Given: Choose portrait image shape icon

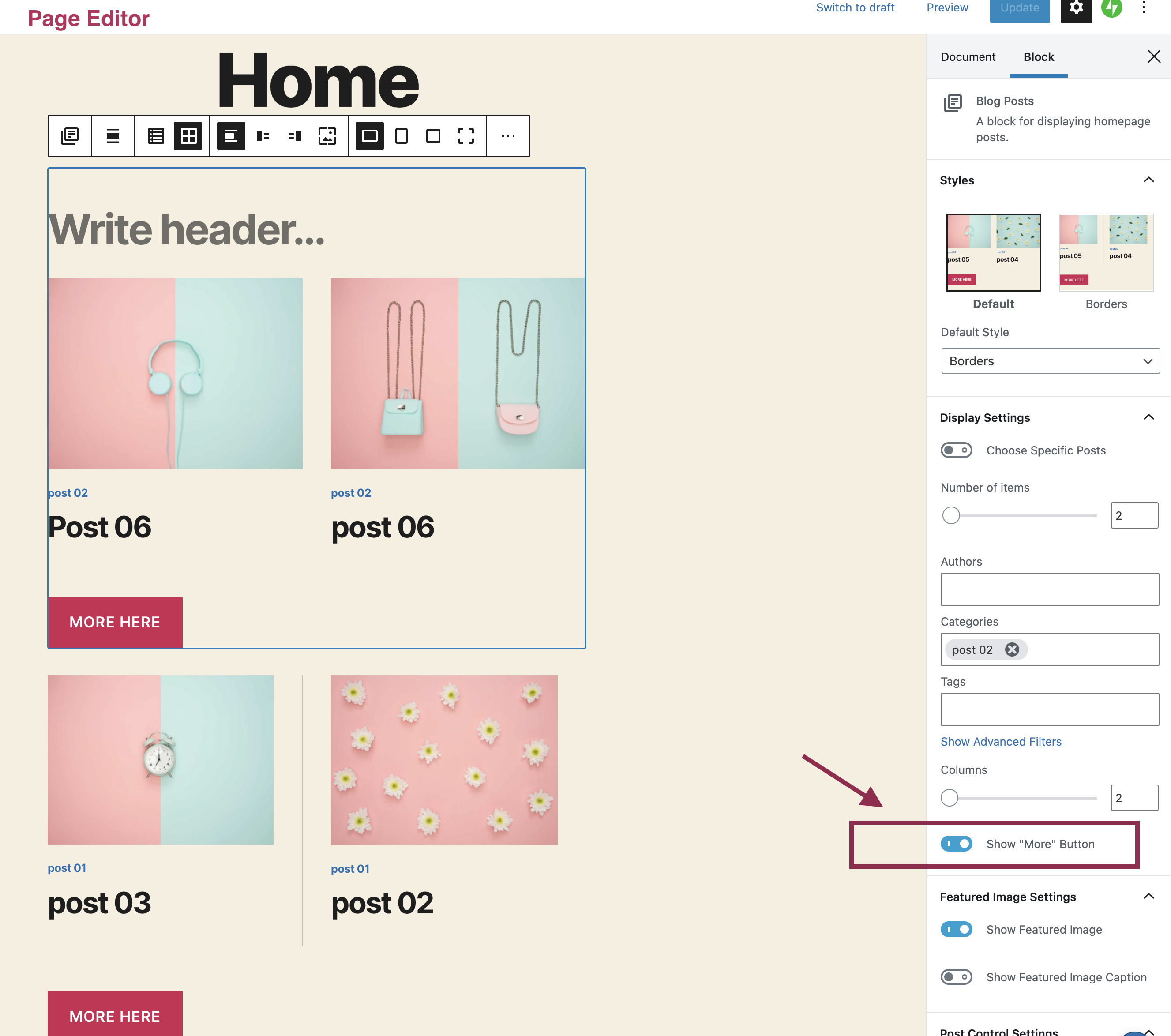Looking at the screenshot, I should pyautogui.click(x=402, y=136).
